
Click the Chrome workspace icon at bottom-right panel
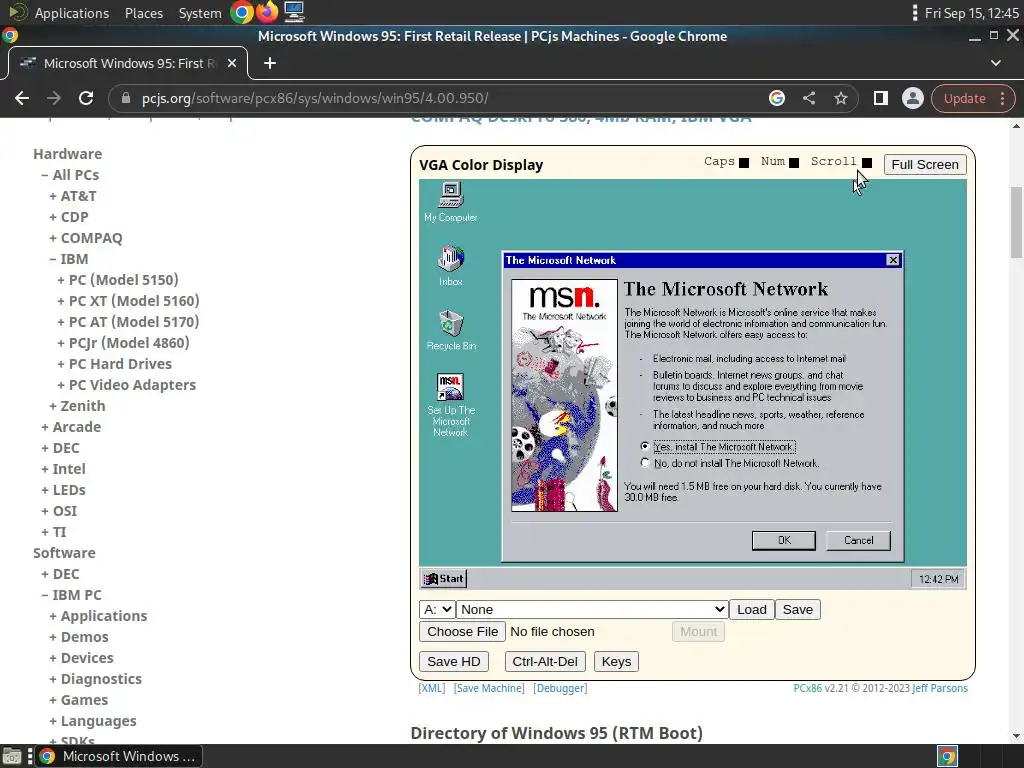[947, 756]
